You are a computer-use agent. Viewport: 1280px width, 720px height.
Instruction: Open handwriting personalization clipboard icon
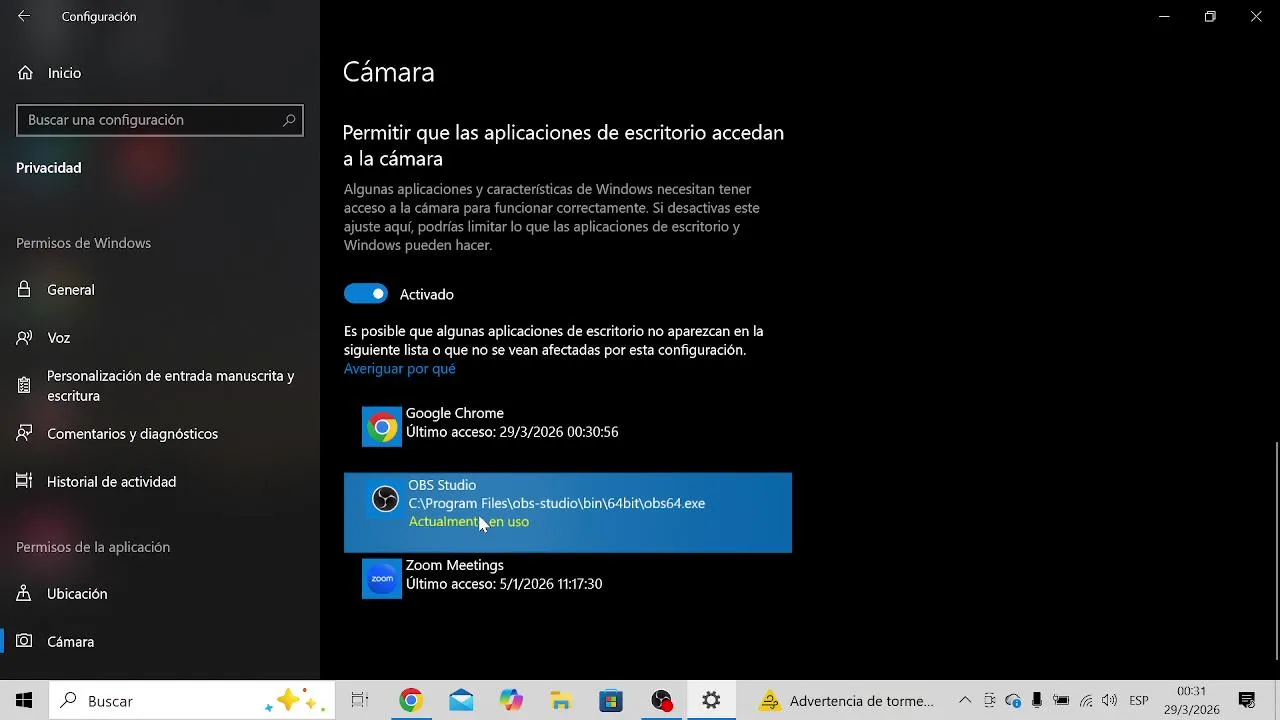[25, 386]
